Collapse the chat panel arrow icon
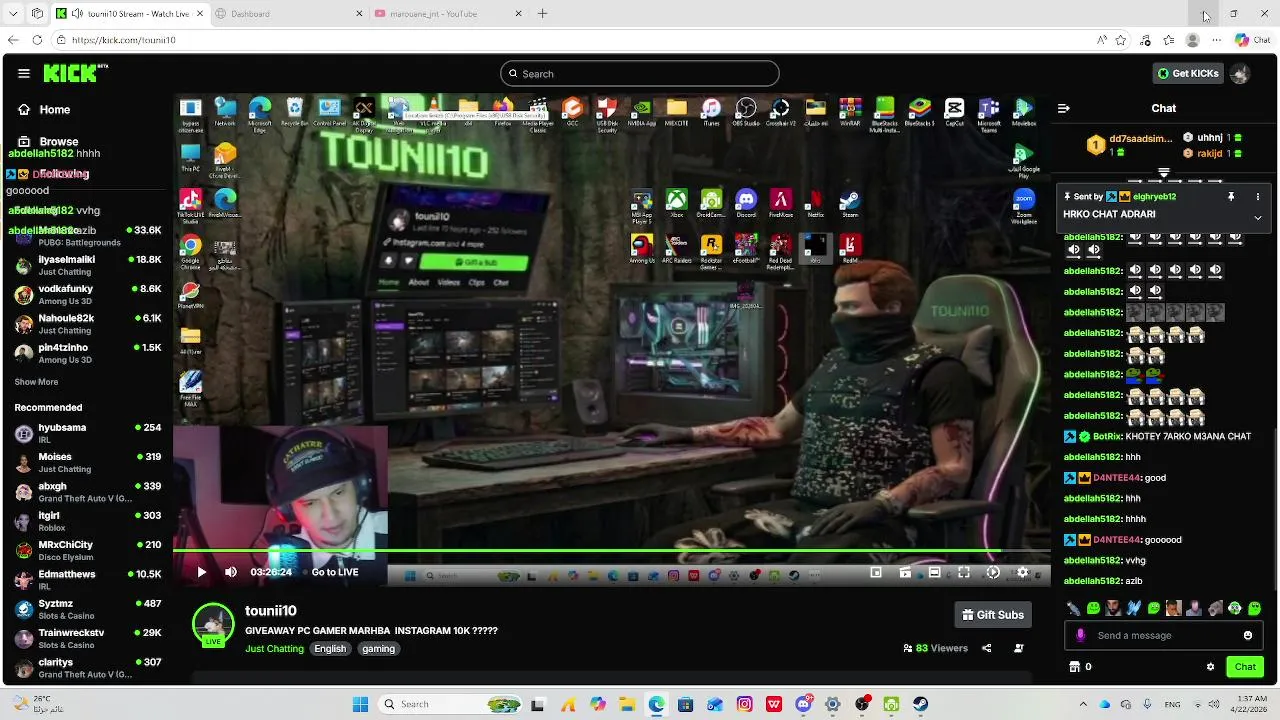The image size is (1280, 720). (1064, 108)
